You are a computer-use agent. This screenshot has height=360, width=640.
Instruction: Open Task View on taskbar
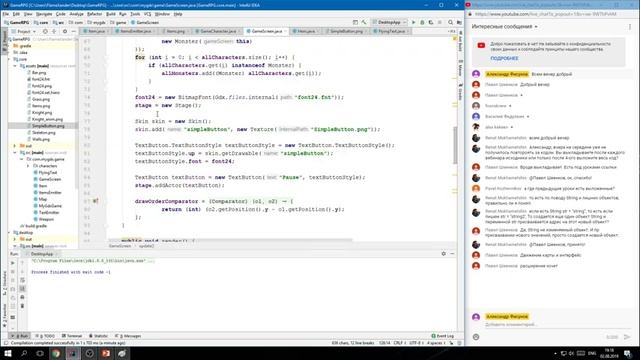coord(40,353)
